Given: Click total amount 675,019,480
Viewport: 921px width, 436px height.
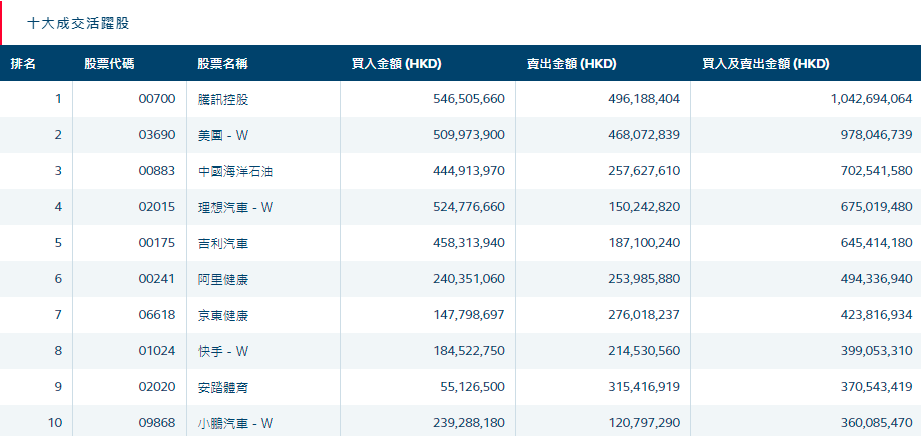Looking at the screenshot, I should click(x=877, y=207).
